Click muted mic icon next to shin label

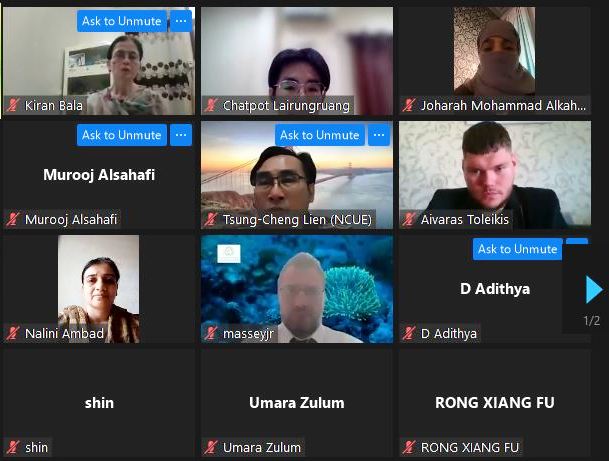click(x=13, y=447)
